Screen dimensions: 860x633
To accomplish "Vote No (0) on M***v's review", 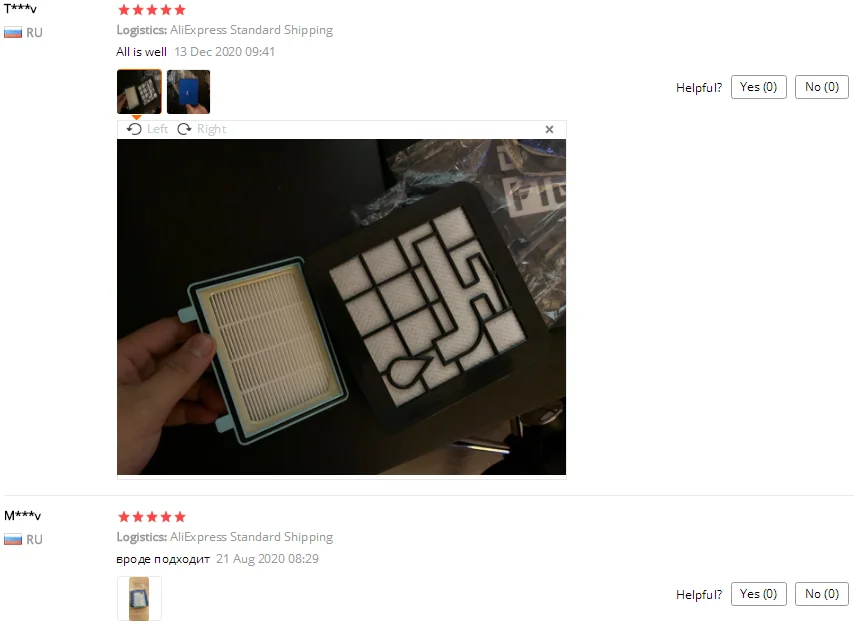I will coord(822,594).
